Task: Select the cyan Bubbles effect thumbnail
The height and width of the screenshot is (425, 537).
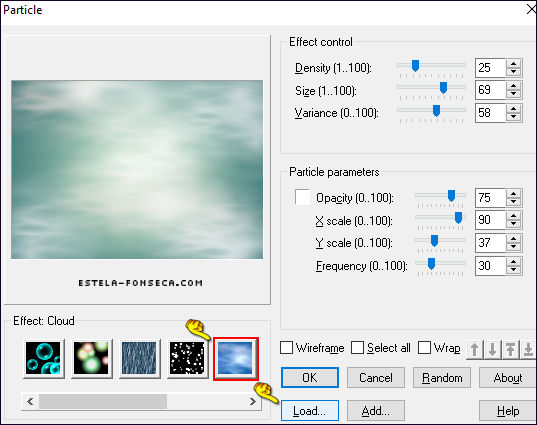Action: tap(43, 358)
